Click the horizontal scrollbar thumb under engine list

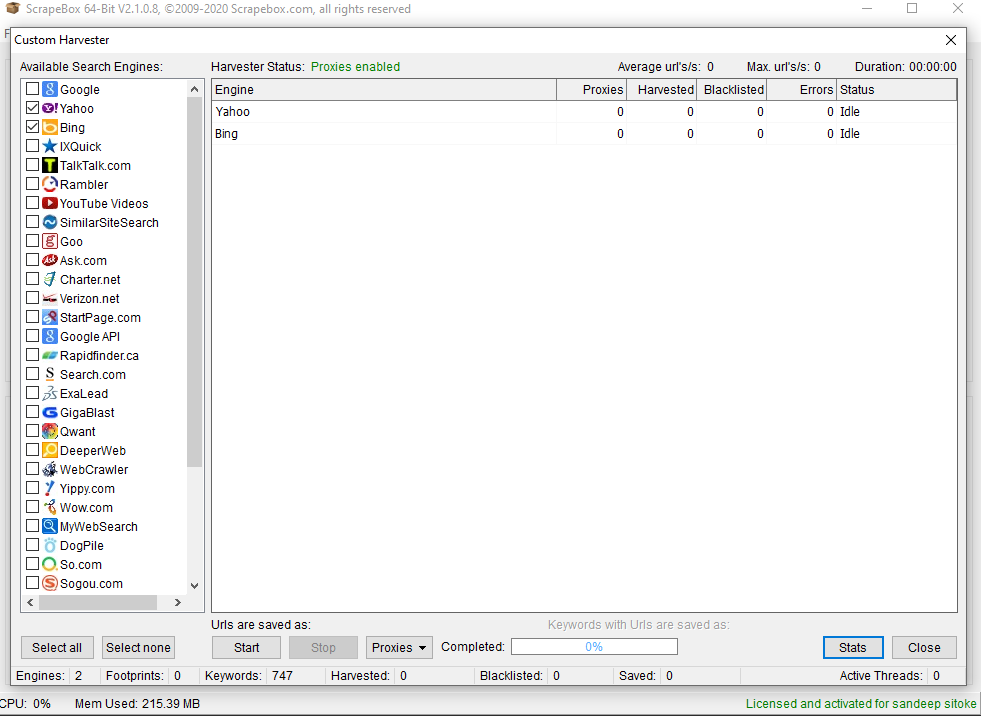(98, 603)
